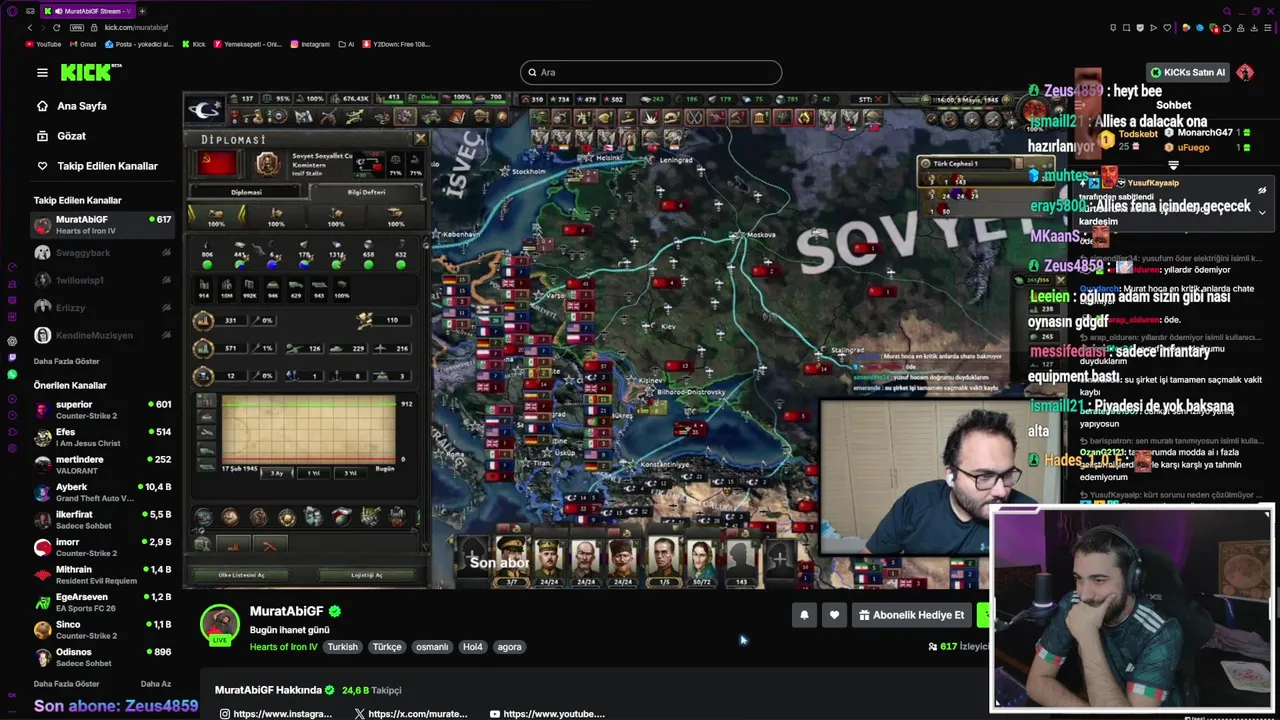The image size is (1280, 720).
Task: Go to the Kick logo home
Action: pos(90,72)
